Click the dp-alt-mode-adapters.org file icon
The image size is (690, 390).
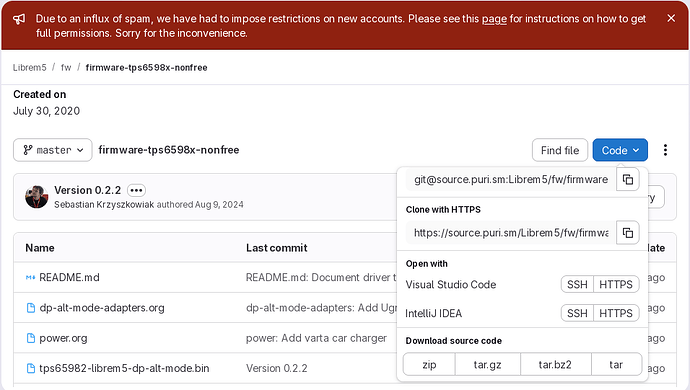31,308
